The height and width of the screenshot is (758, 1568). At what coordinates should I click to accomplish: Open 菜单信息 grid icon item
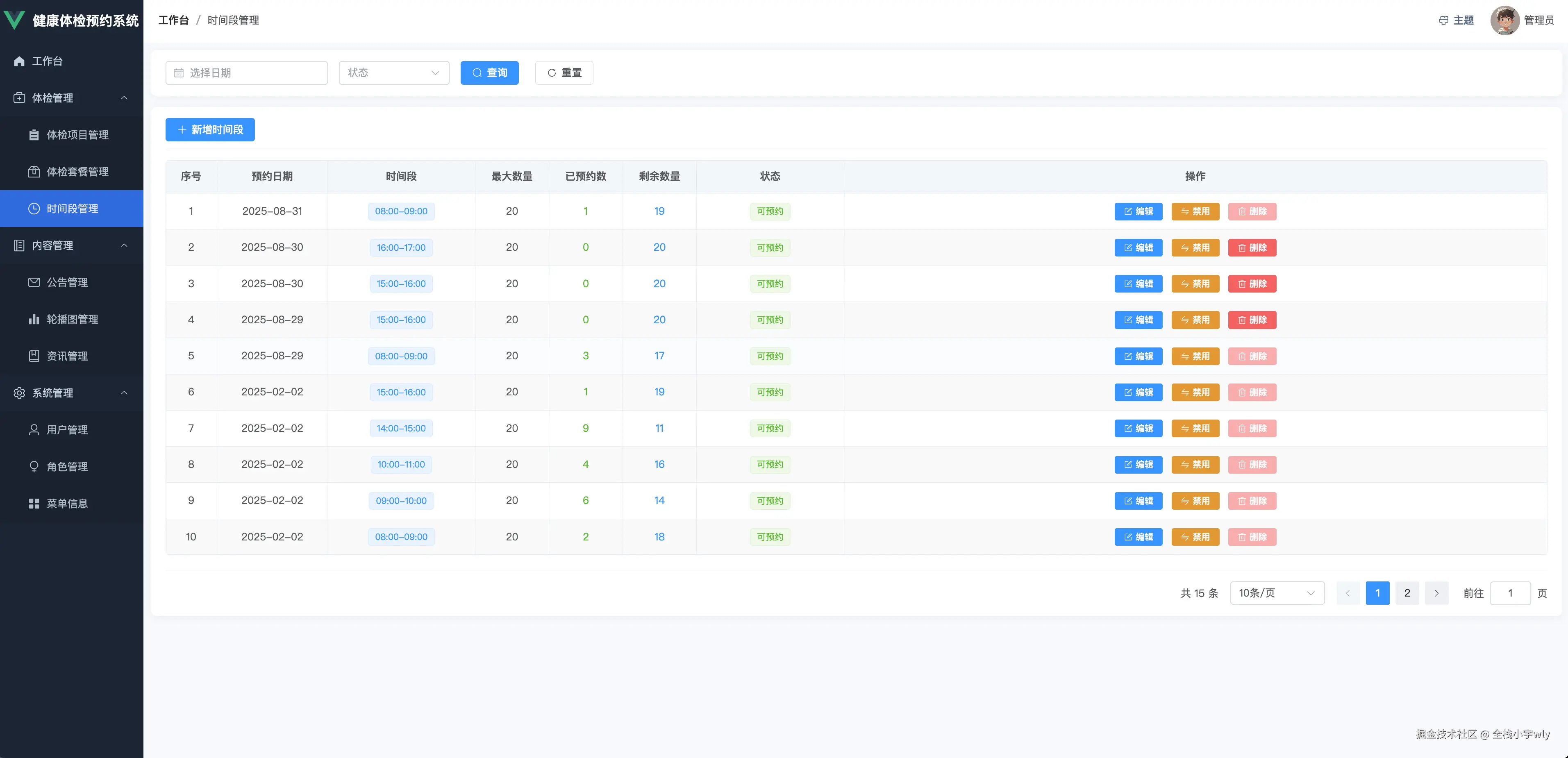point(67,504)
